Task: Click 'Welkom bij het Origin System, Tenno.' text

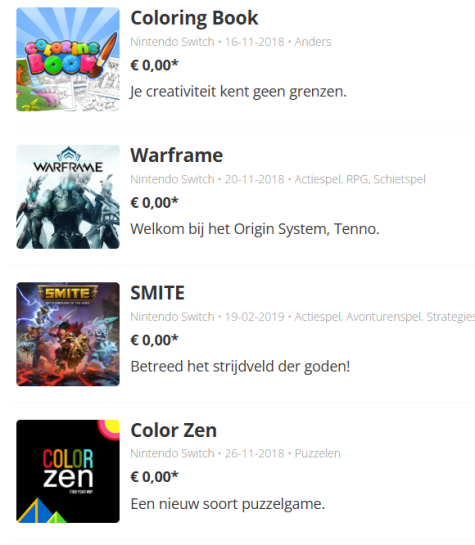Action: point(255,229)
